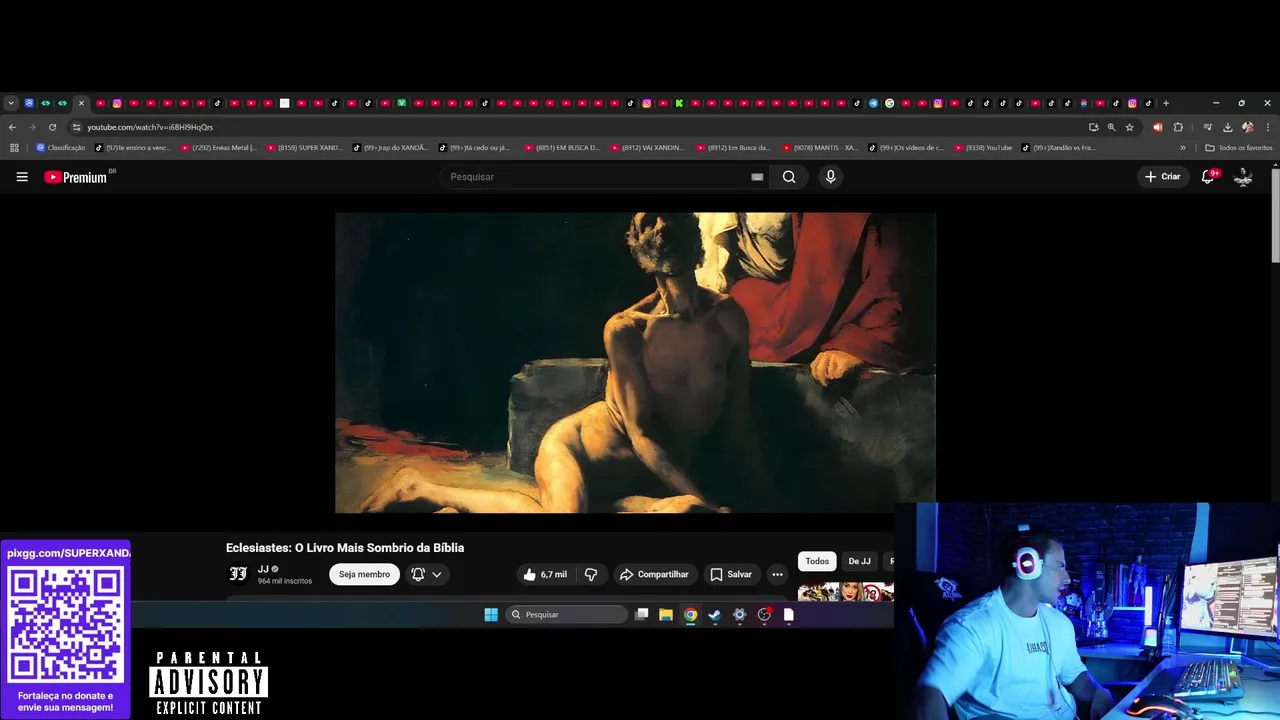Open recommended video thumbnail below Todos
The image size is (1280, 720).
[845, 591]
